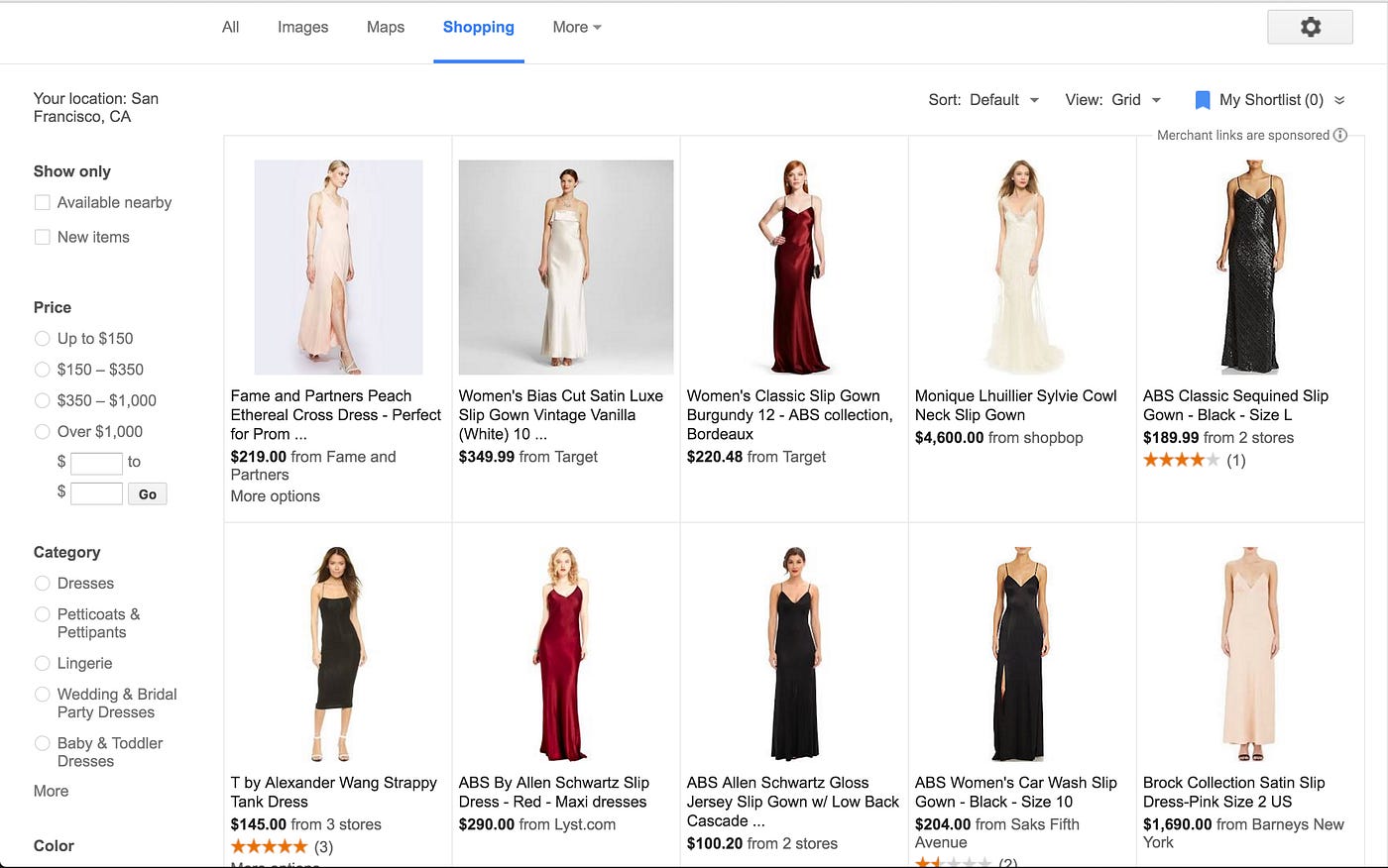Image resolution: width=1388 pixels, height=868 pixels.
Task: Click star rating on ABS Classic Sequined Gown
Action: coord(1182,460)
